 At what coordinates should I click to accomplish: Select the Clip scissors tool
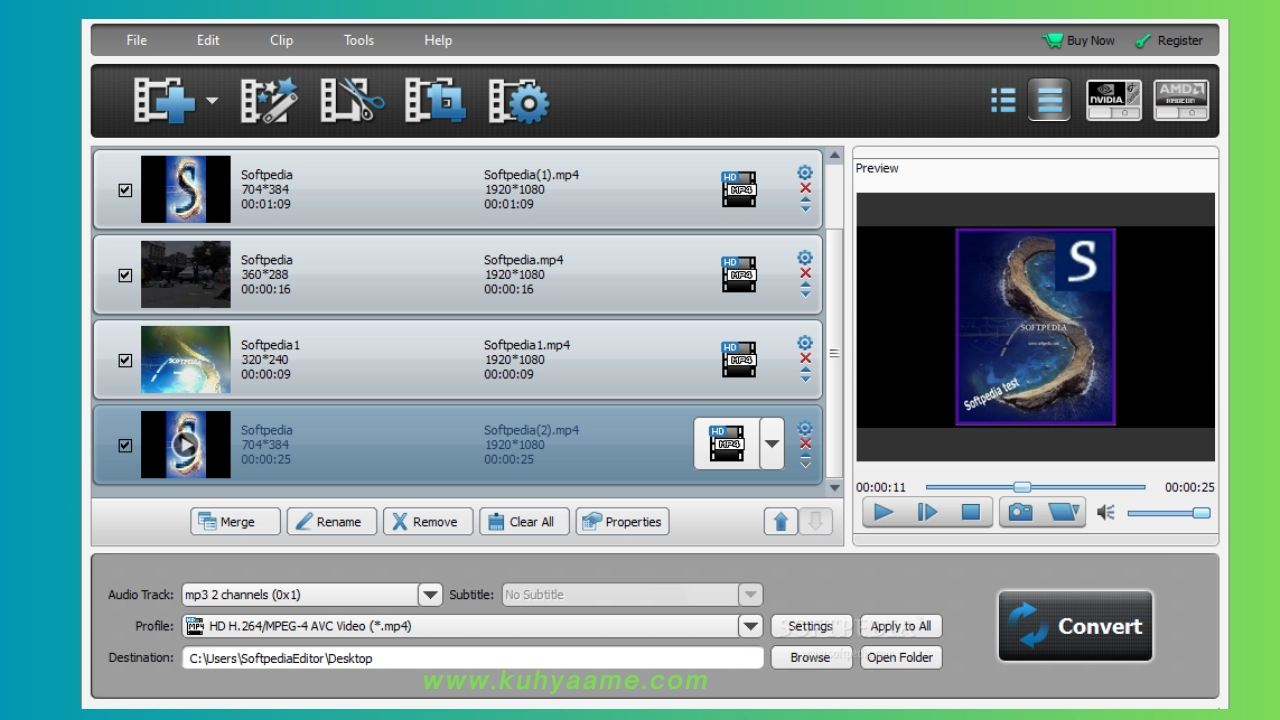click(x=352, y=101)
